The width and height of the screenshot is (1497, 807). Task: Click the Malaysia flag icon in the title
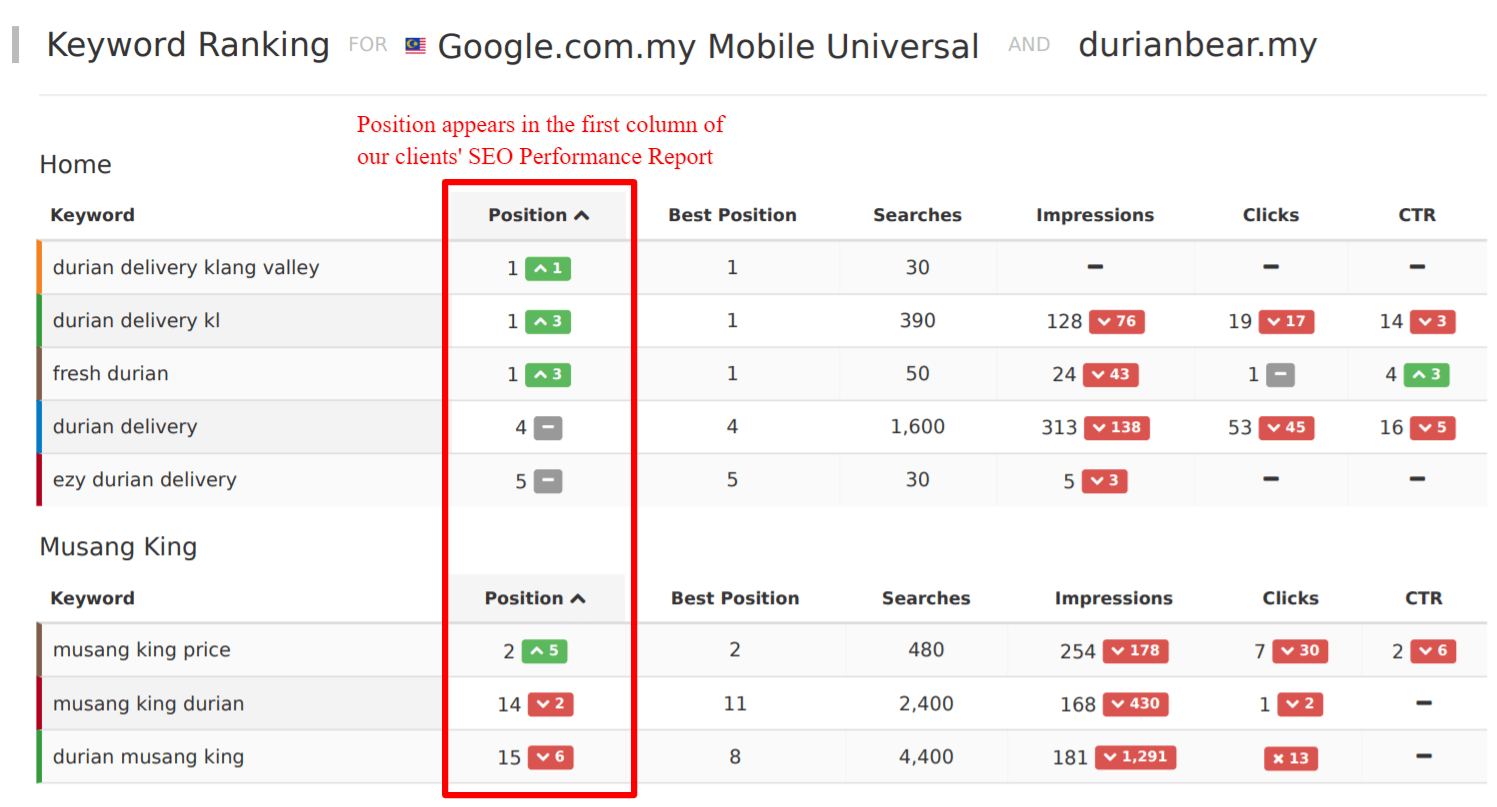coord(415,46)
